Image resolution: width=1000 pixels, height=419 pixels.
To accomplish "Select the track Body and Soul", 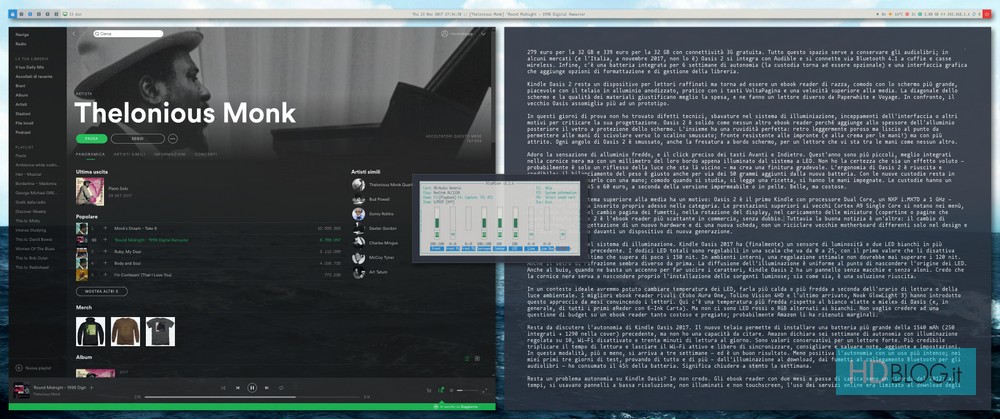I will (x=128, y=263).
